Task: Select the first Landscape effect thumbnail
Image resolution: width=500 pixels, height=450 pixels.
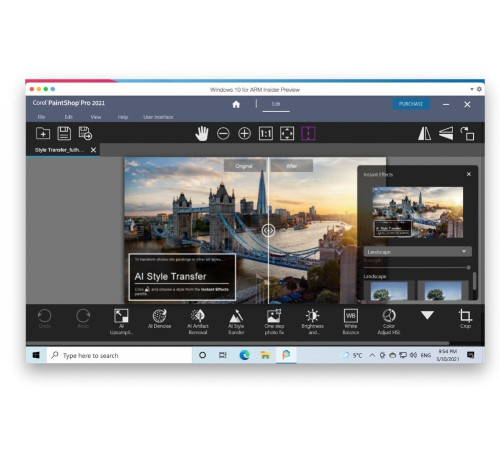Action: tap(389, 290)
